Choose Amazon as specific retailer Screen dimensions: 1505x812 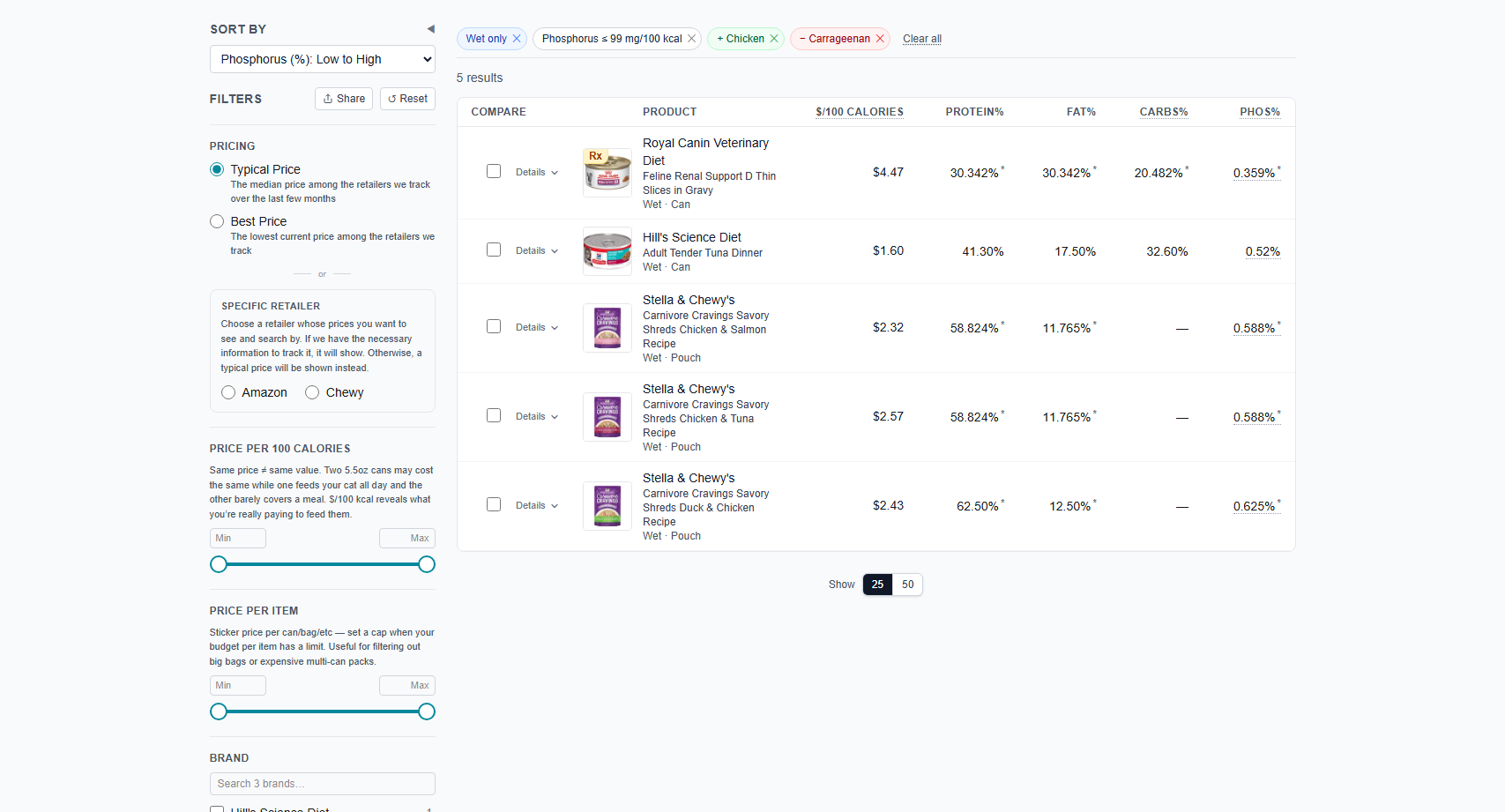228,392
